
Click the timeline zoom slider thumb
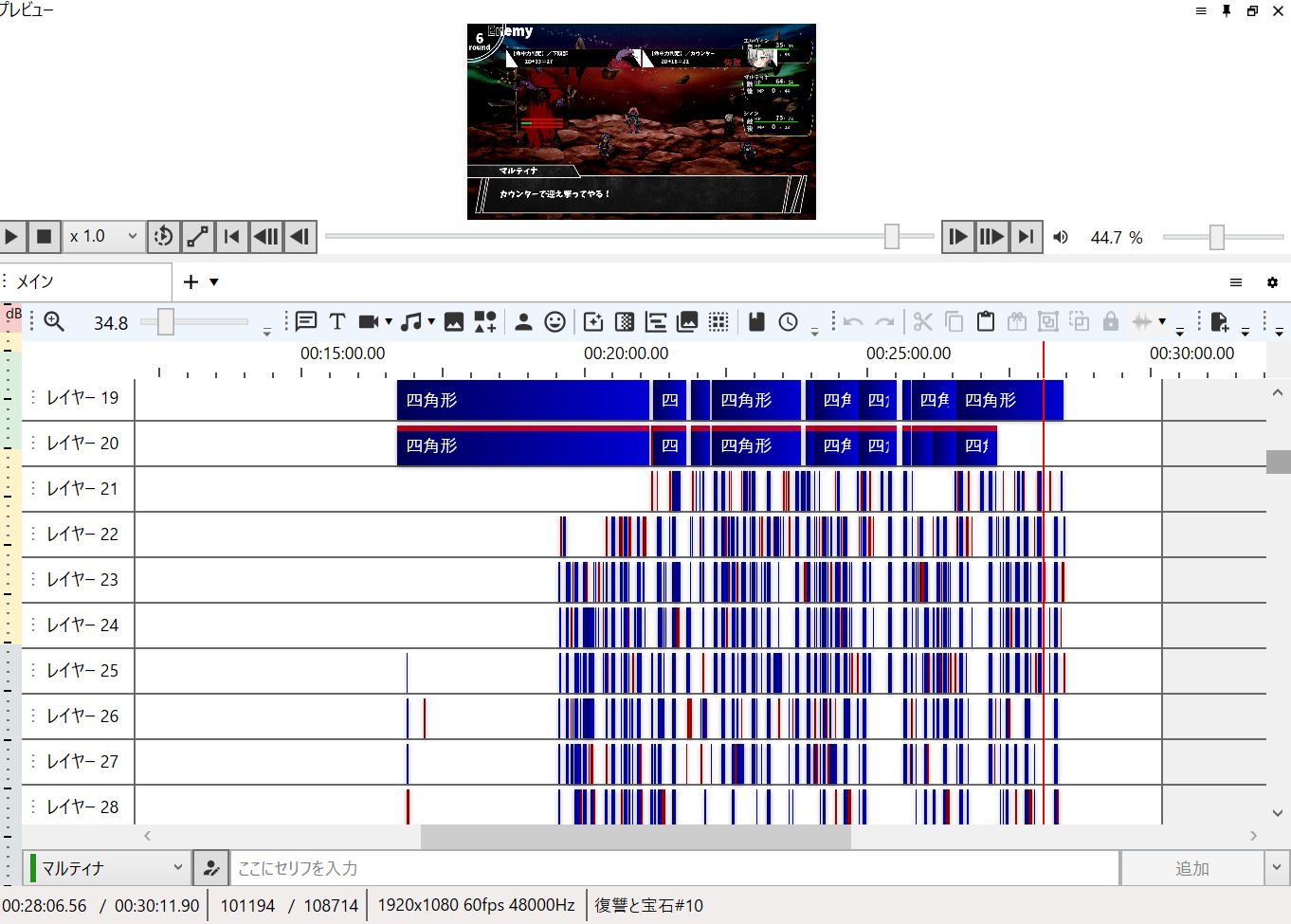pos(166,322)
